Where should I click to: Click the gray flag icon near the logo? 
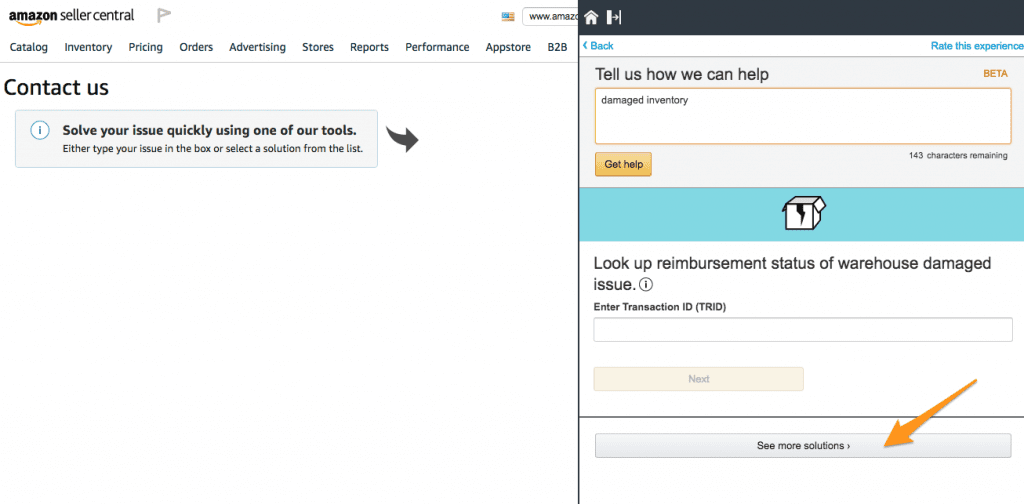click(x=163, y=15)
